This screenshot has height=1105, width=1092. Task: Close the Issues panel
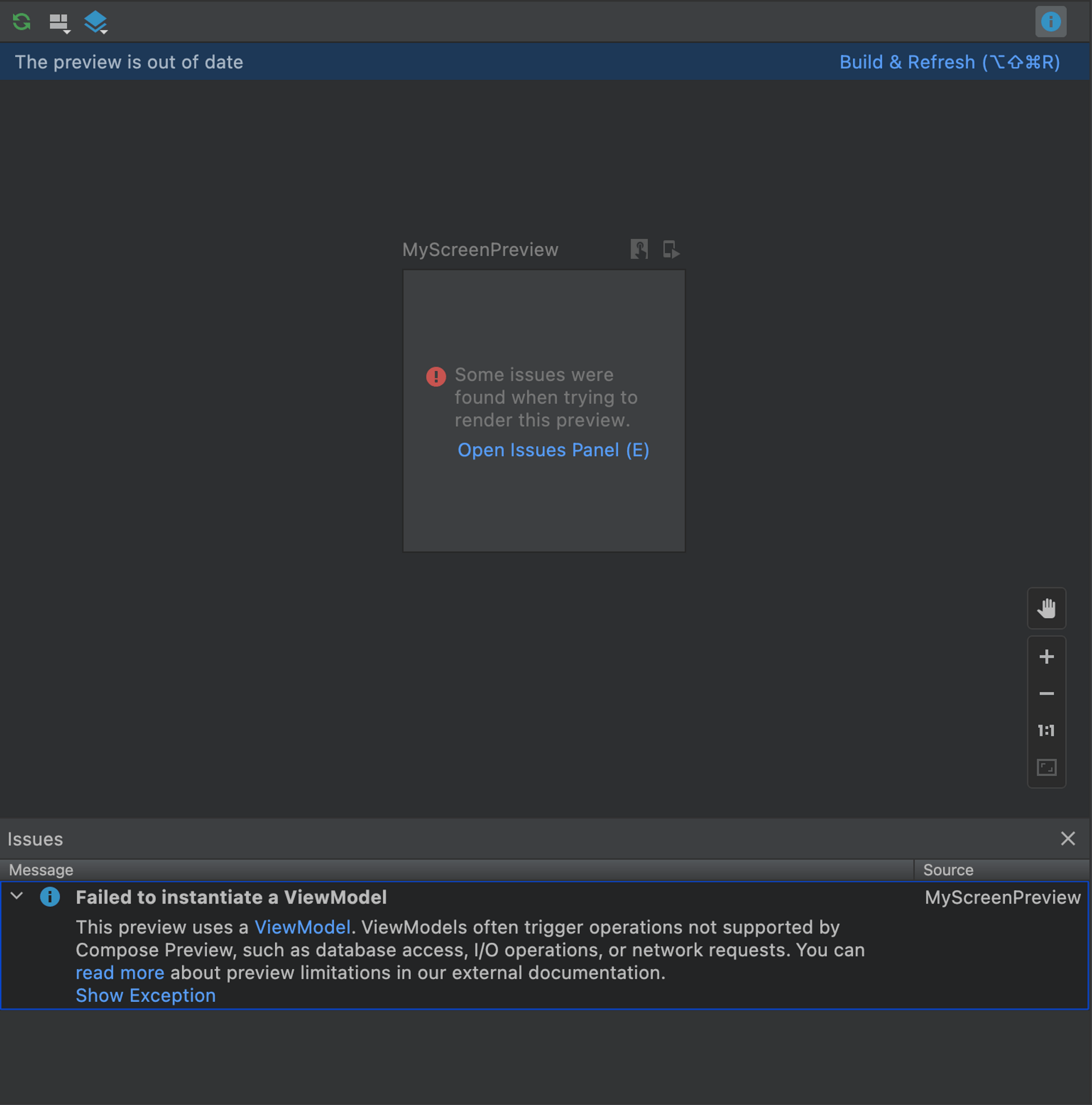click(x=1067, y=838)
